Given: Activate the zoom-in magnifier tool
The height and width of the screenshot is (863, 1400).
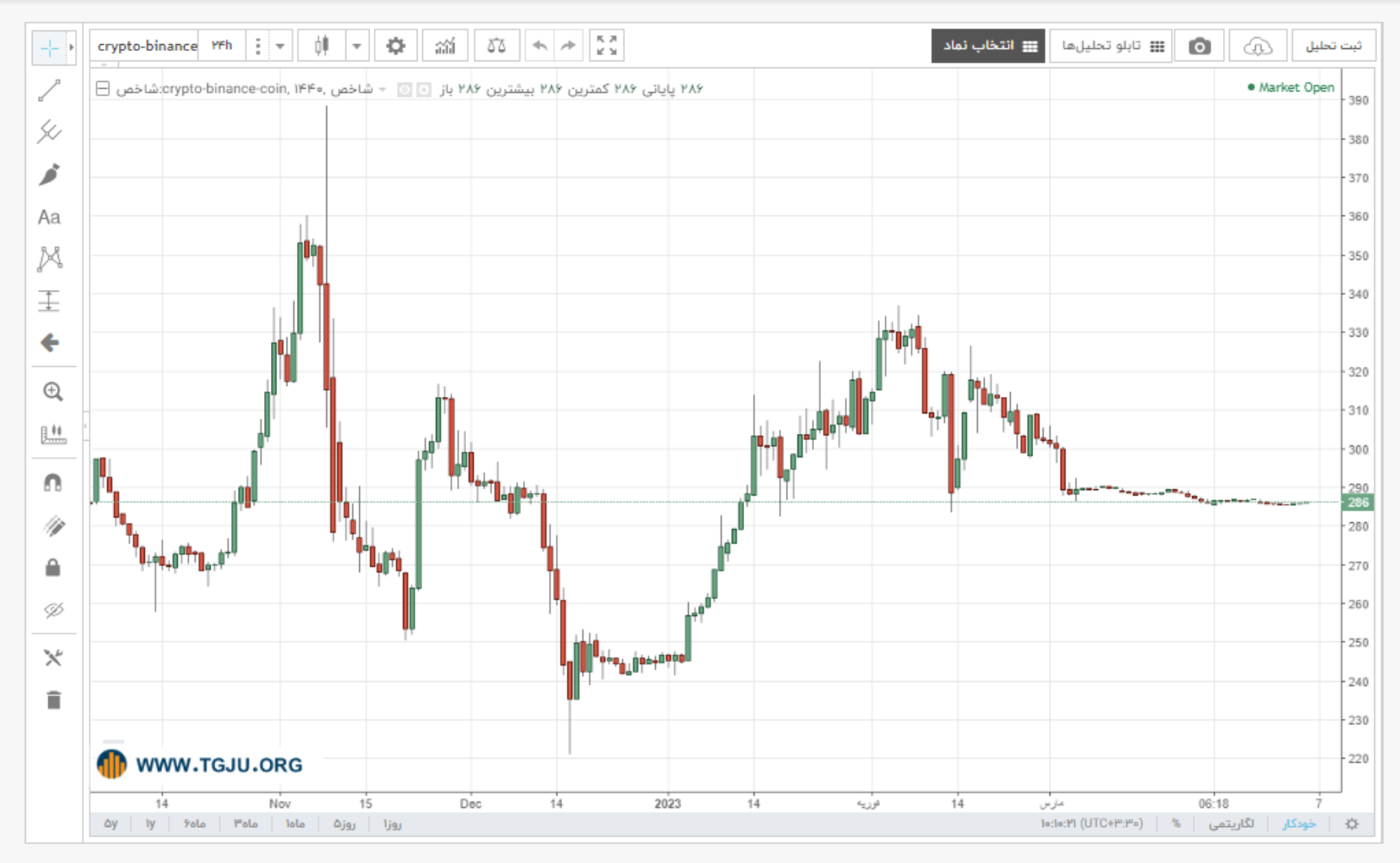Looking at the screenshot, I should (53, 392).
